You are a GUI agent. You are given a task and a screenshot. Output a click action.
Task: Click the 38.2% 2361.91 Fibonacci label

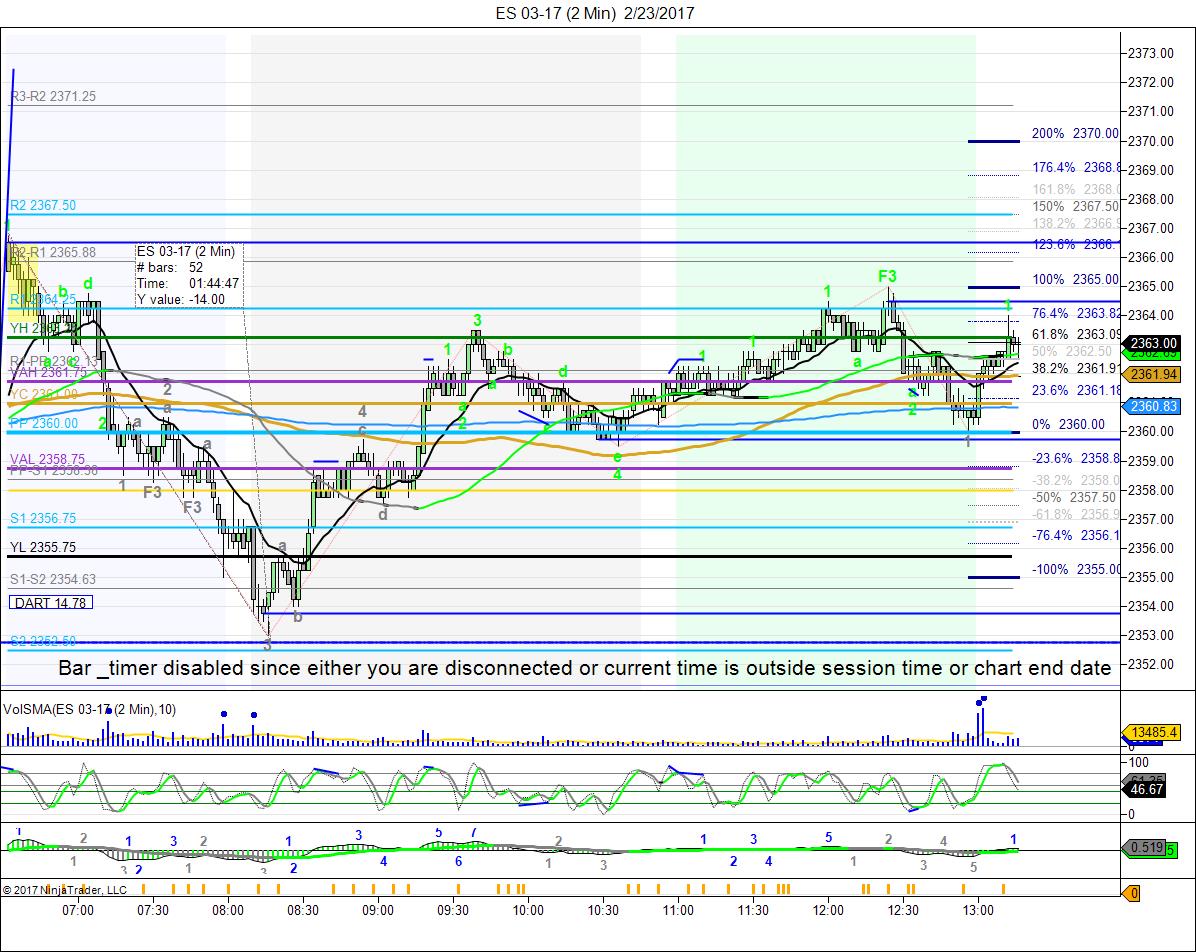click(x=1075, y=368)
